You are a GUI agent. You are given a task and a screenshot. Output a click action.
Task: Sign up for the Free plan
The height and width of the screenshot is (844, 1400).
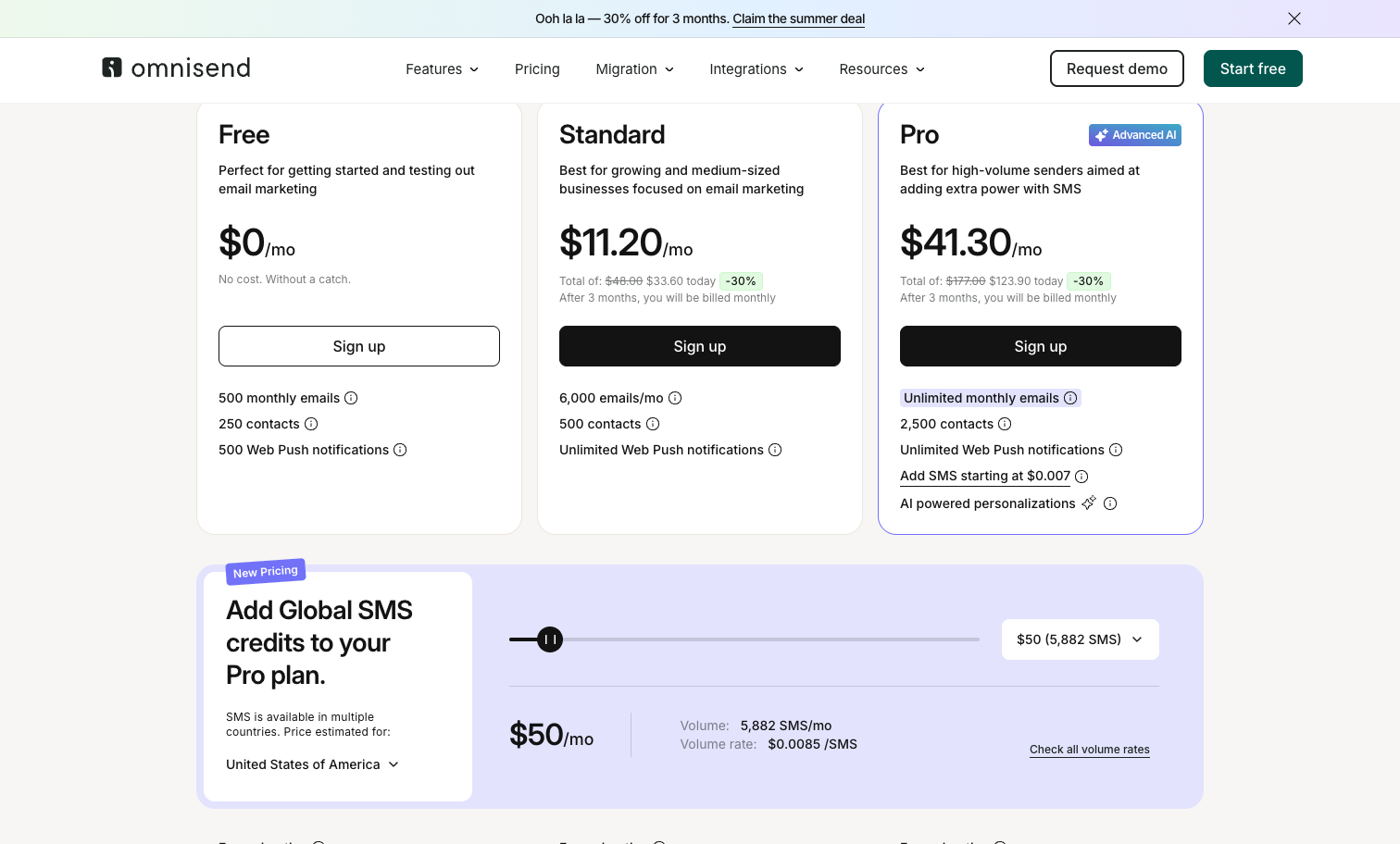coord(359,346)
